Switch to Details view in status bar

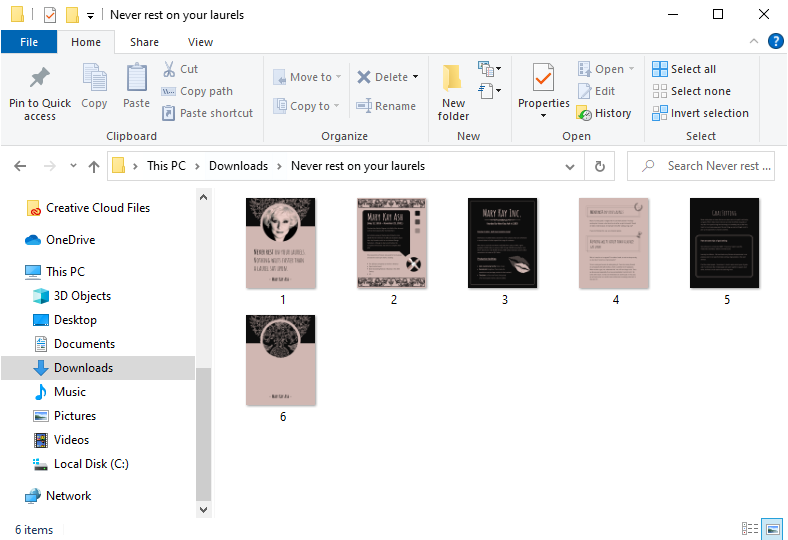[750, 529]
